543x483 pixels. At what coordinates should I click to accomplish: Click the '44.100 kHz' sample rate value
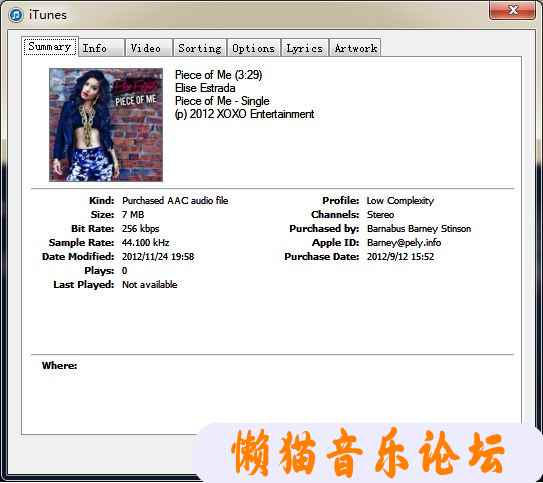click(x=145, y=243)
